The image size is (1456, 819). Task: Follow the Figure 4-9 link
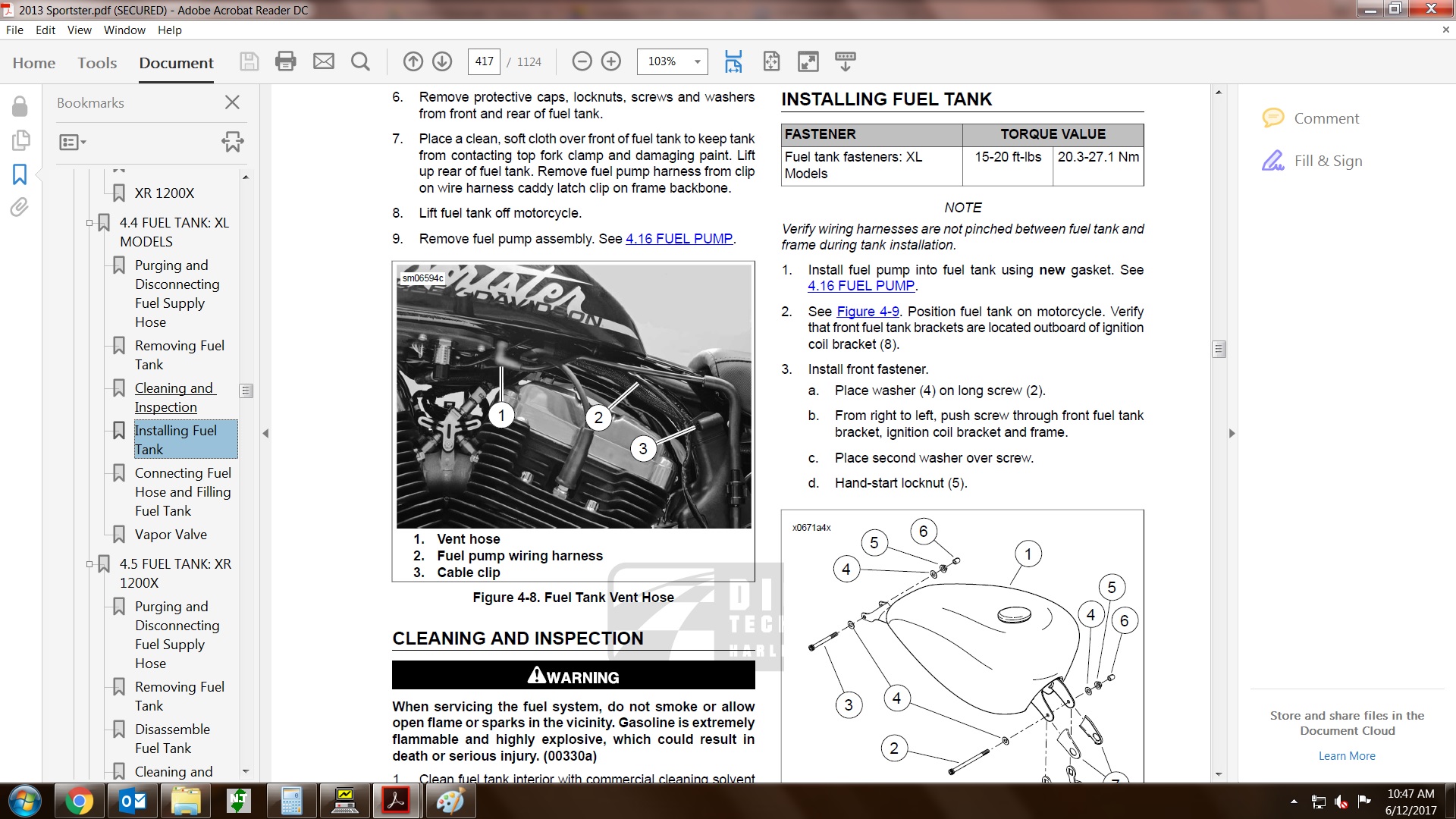pos(868,312)
